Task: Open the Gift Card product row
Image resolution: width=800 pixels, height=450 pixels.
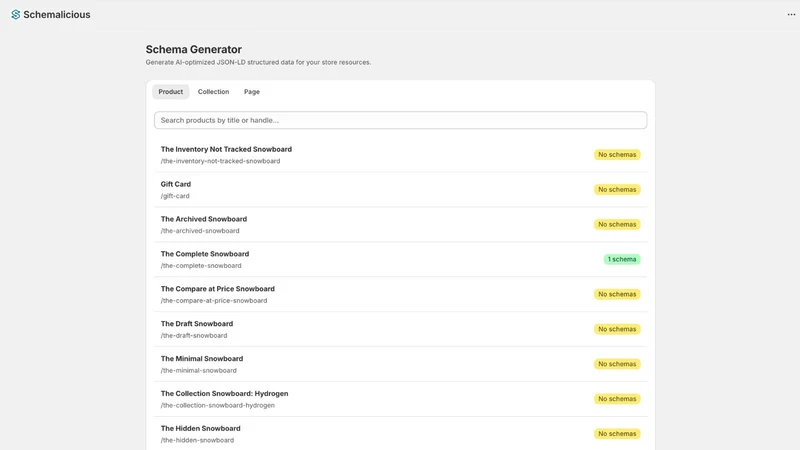Action: (x=401, y=190)
